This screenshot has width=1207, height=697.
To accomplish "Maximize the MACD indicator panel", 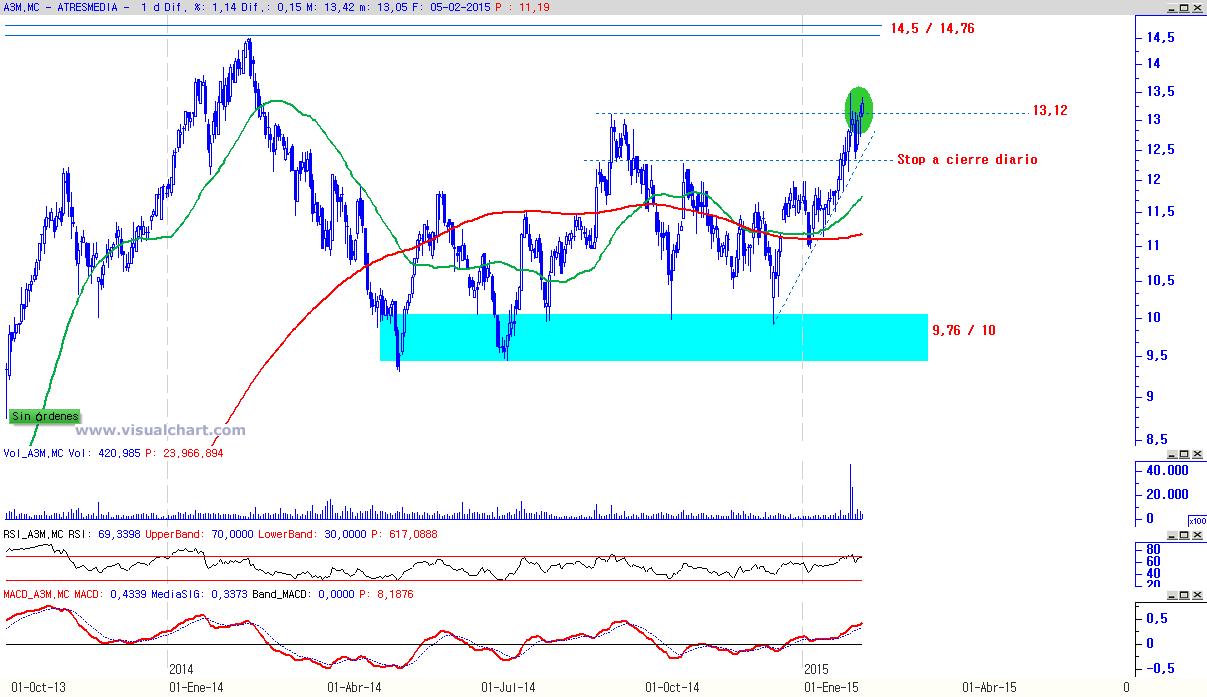I will click(1184, 594).
